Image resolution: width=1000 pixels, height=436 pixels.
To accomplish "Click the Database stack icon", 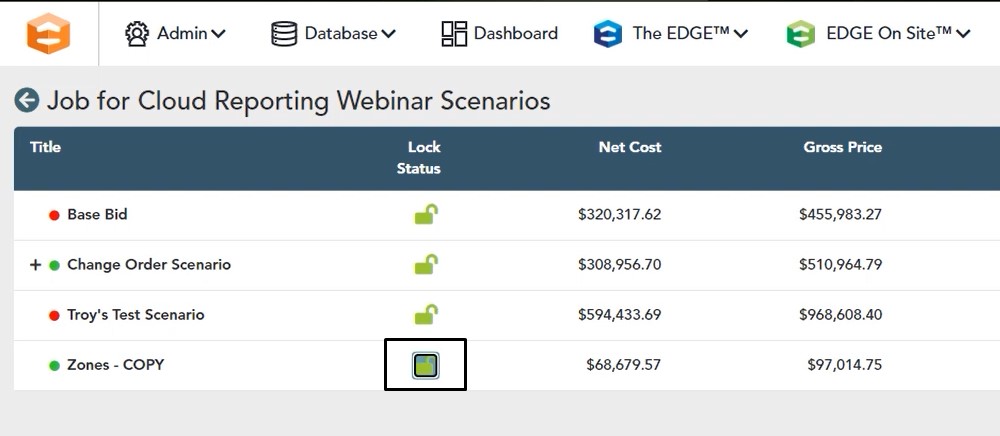I will coord(284,33).
